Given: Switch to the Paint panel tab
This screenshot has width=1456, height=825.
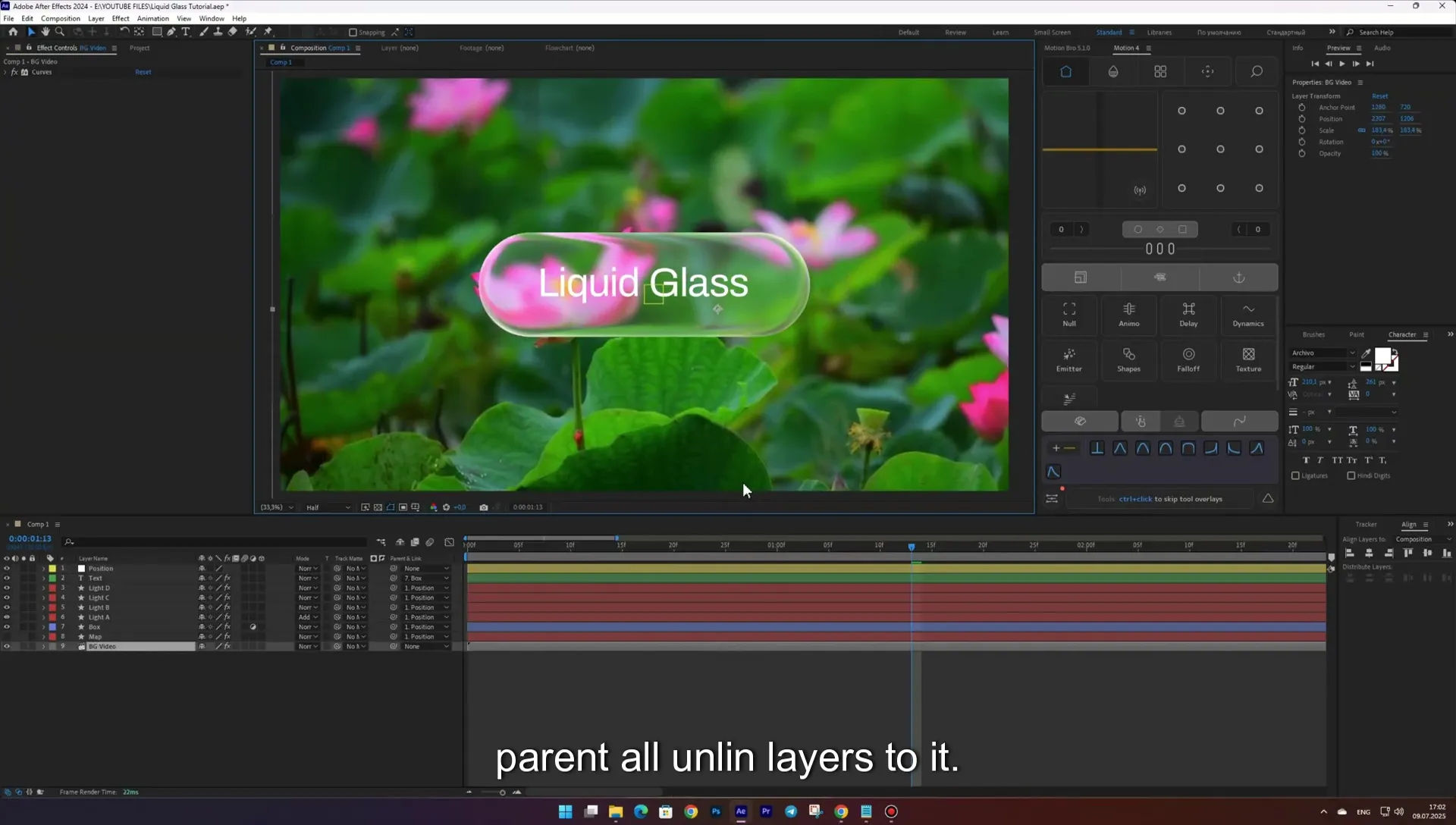Looking at the screenshot, I should pos(1357,334).
